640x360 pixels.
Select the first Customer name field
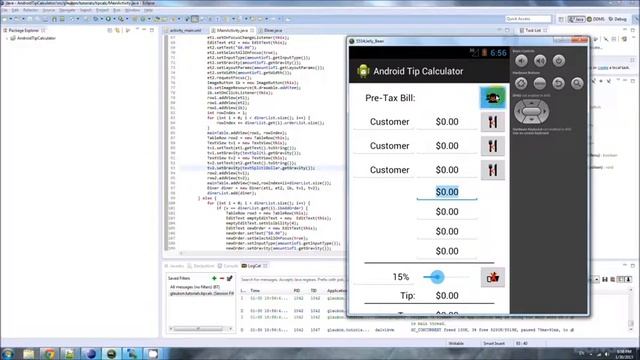pyautogui.click(x=384, y=122)
